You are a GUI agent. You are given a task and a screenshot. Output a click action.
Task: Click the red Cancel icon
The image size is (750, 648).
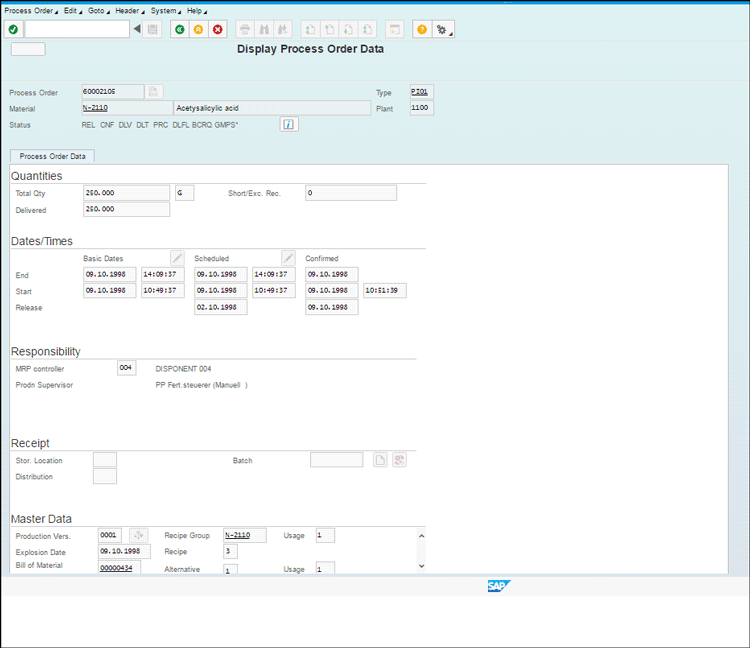tap(217, 30)
